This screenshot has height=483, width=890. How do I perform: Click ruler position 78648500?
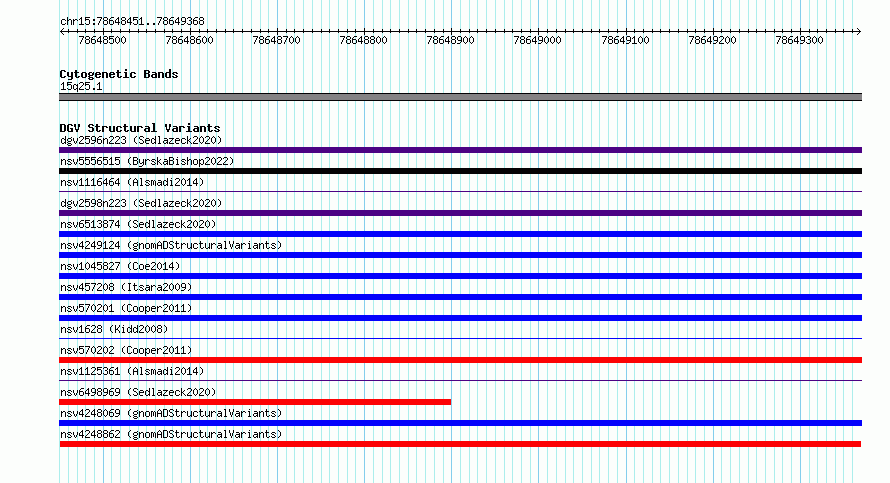(103, 40)
